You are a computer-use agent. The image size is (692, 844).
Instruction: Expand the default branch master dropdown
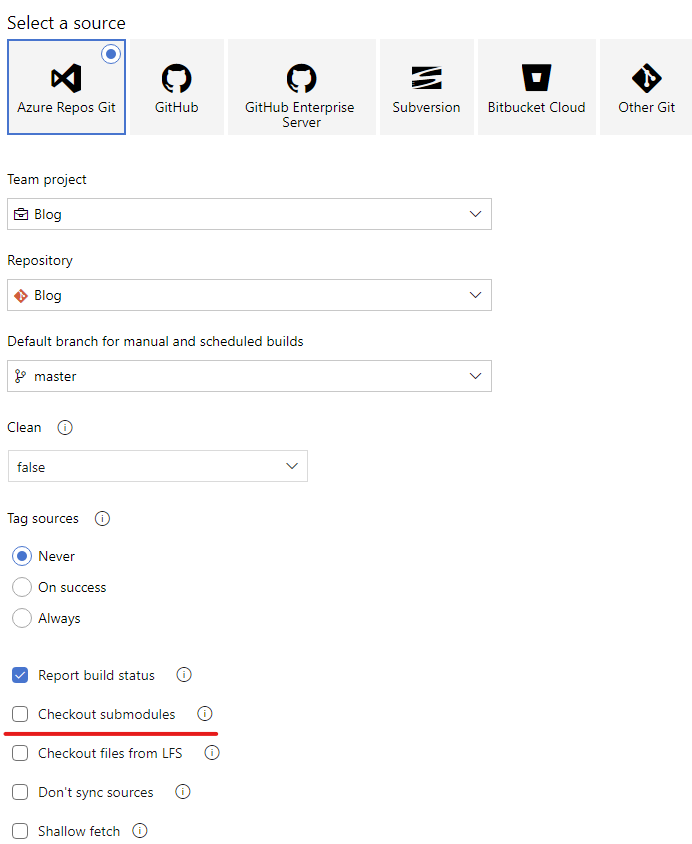coord(249,376)
